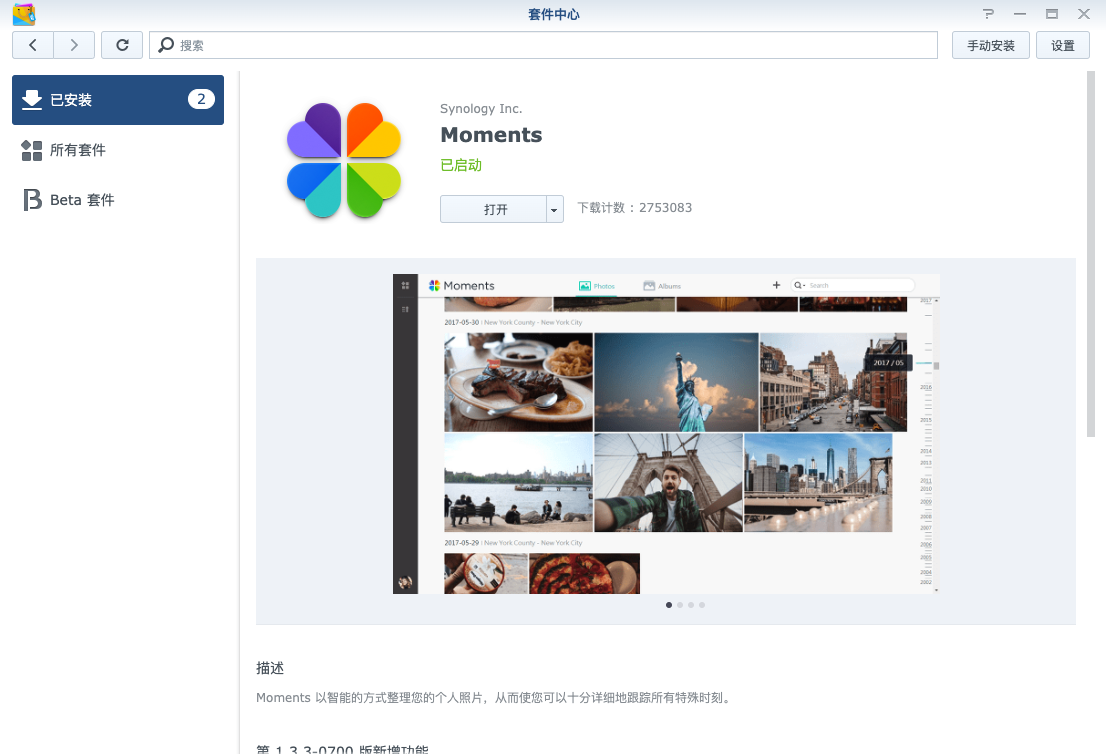Close the 套件中心 window
The width and height of the screenshot is (1106, 754).
click(1083, 14)
